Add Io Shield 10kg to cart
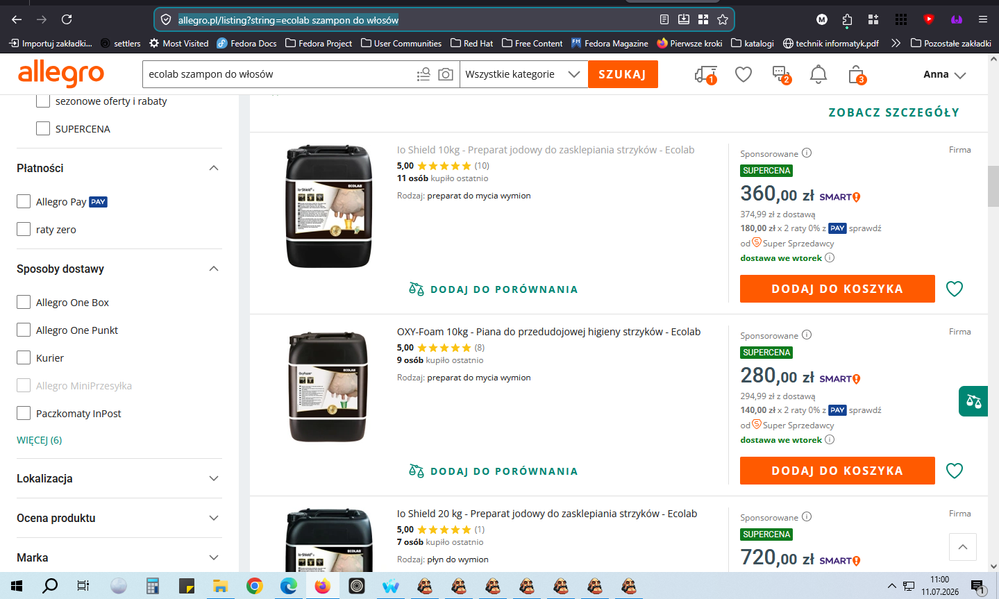 [837, 289]
